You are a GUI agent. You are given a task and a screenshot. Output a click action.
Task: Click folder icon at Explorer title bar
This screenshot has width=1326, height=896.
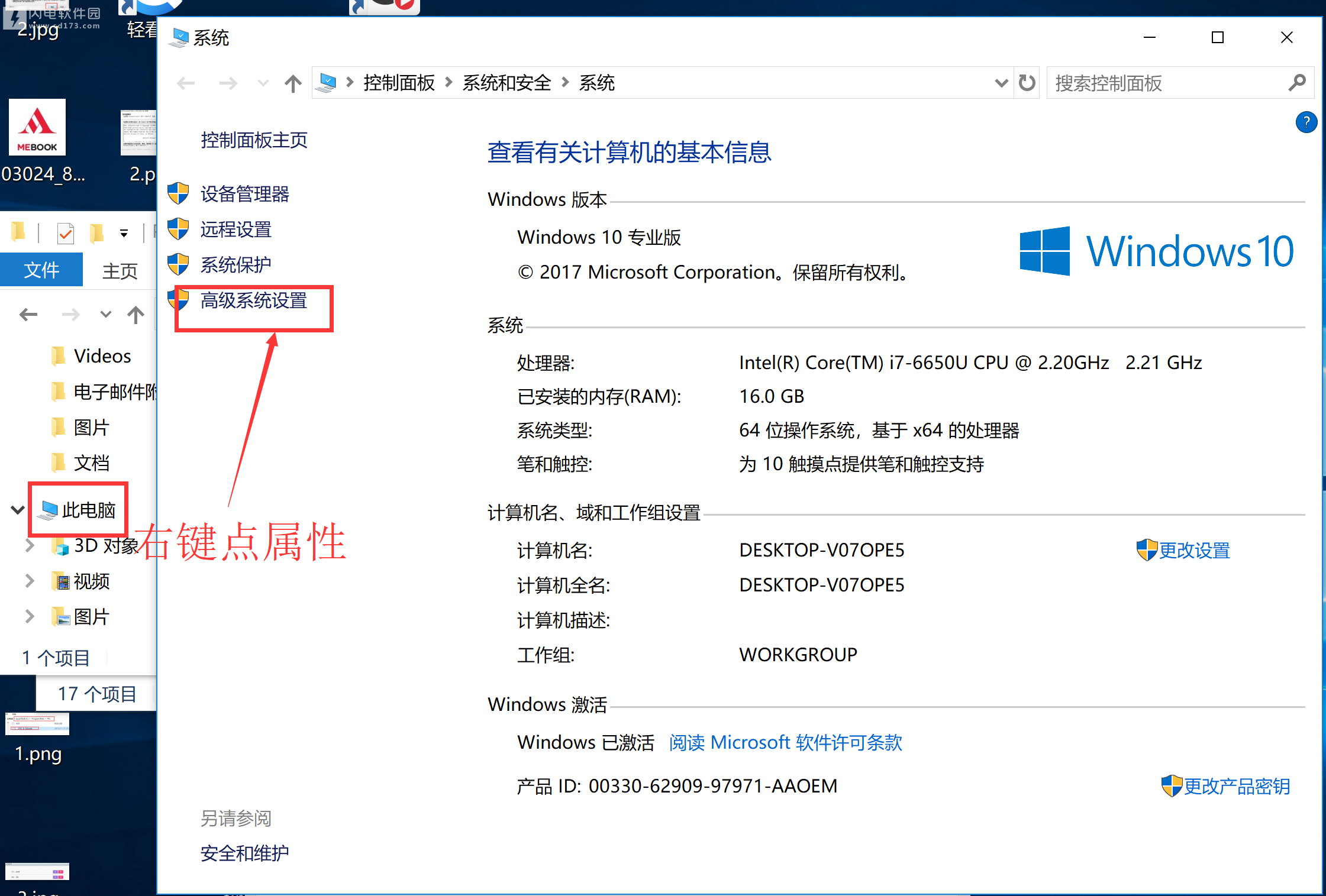(18, 232)
